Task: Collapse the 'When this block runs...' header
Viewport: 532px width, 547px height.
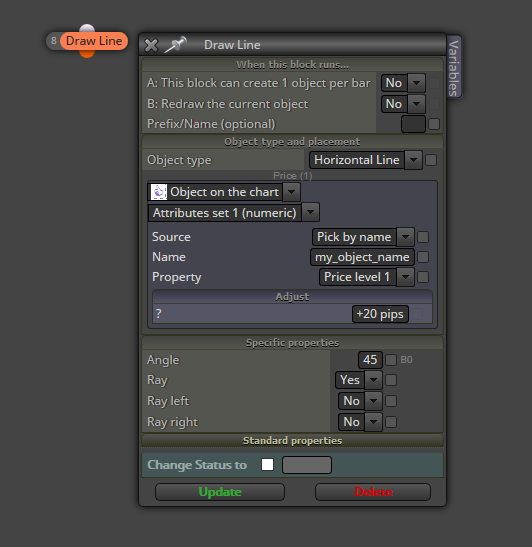Action: [292, 65]
